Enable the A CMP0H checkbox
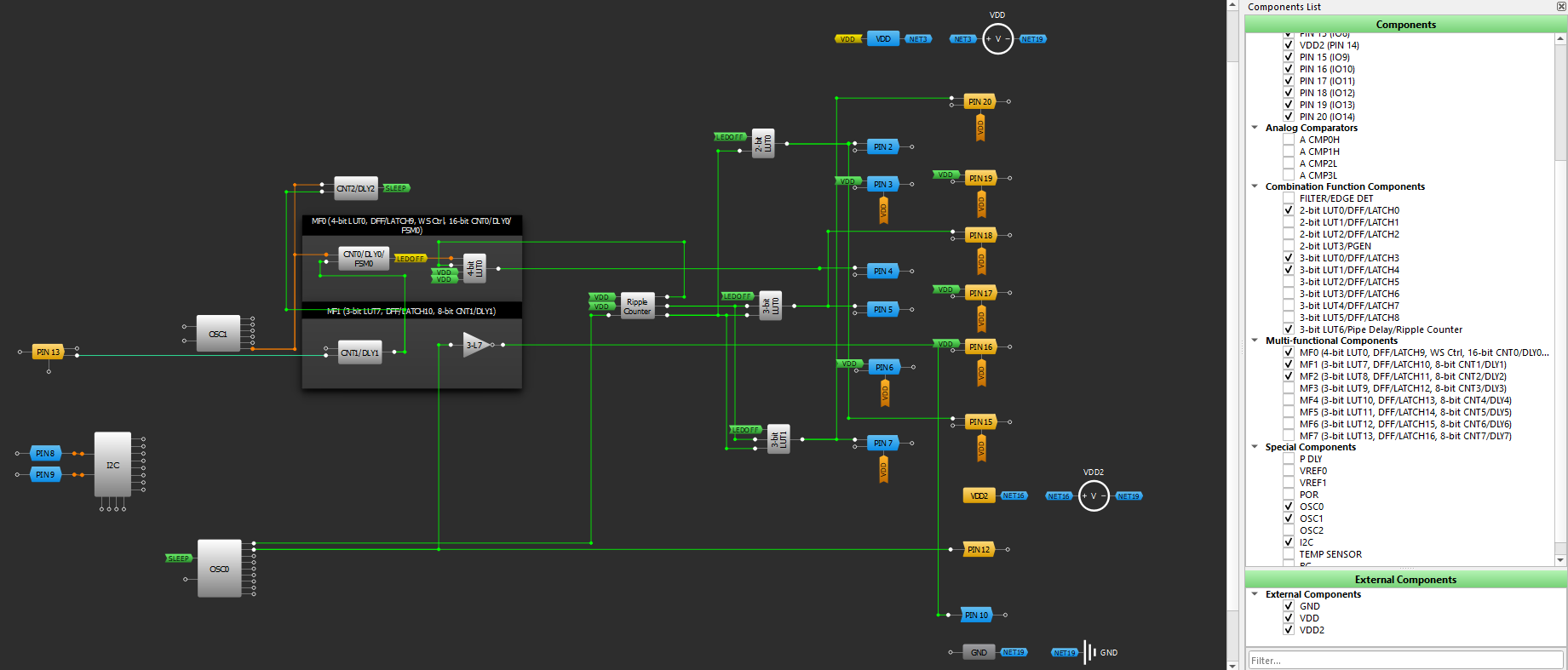This screenshot has height=670, width=1568. (1289, 140)
